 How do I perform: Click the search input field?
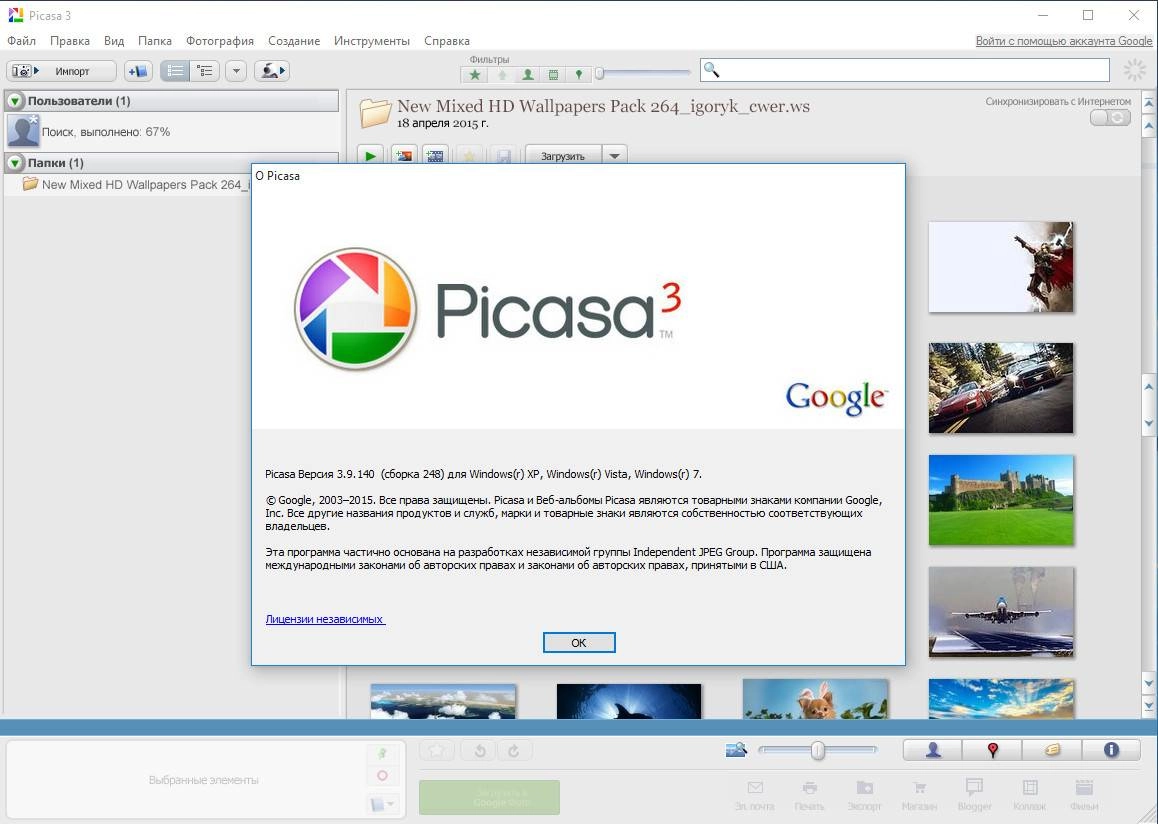pos(905,70)
